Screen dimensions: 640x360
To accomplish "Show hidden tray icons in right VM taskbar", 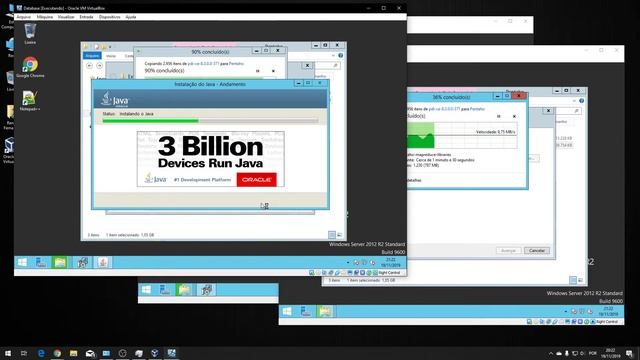I will (x=565, y=311).
